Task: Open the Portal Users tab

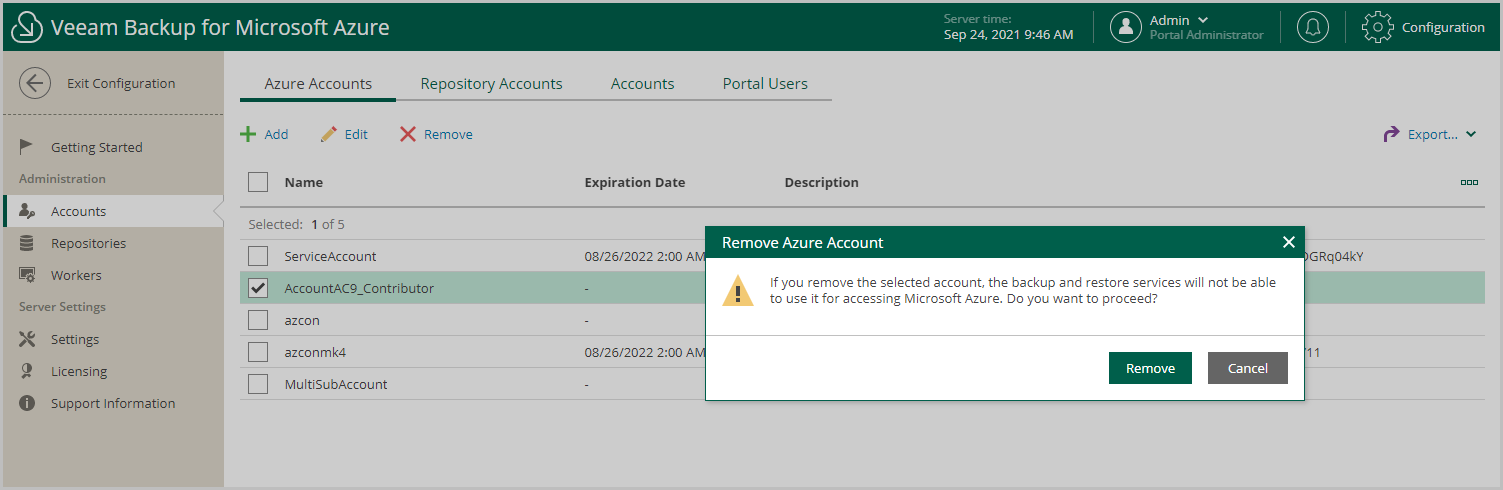Action: click(x=765, y=84)
